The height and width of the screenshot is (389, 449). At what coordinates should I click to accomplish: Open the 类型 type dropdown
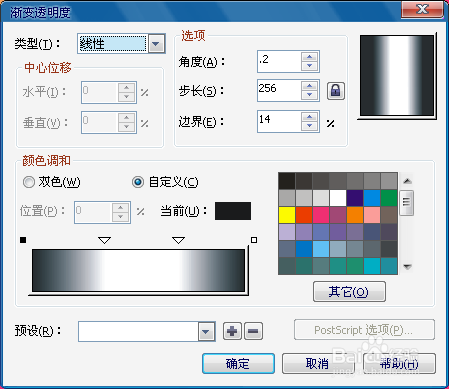click(x=156, y=44)
